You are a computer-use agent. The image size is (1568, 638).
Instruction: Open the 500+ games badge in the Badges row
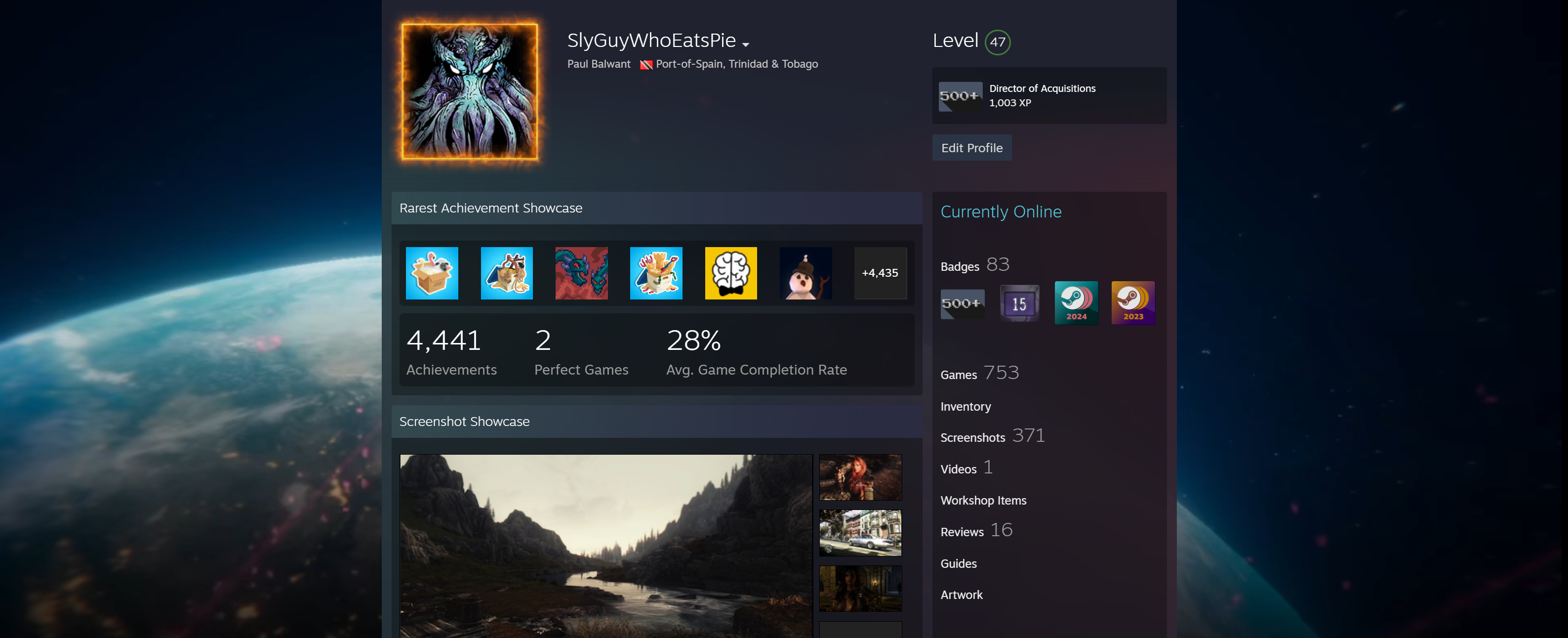point(962,303)
